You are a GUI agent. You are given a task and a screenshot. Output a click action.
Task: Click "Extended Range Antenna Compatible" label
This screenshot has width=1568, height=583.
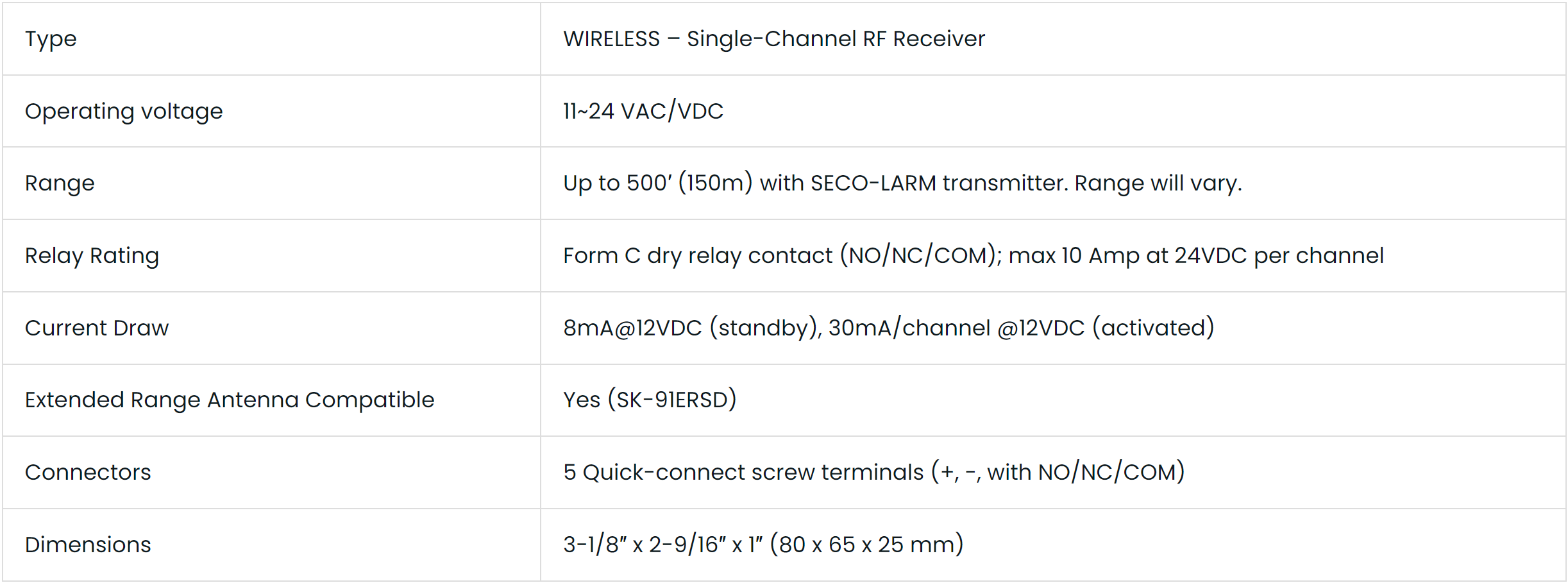tap(230, 400)
